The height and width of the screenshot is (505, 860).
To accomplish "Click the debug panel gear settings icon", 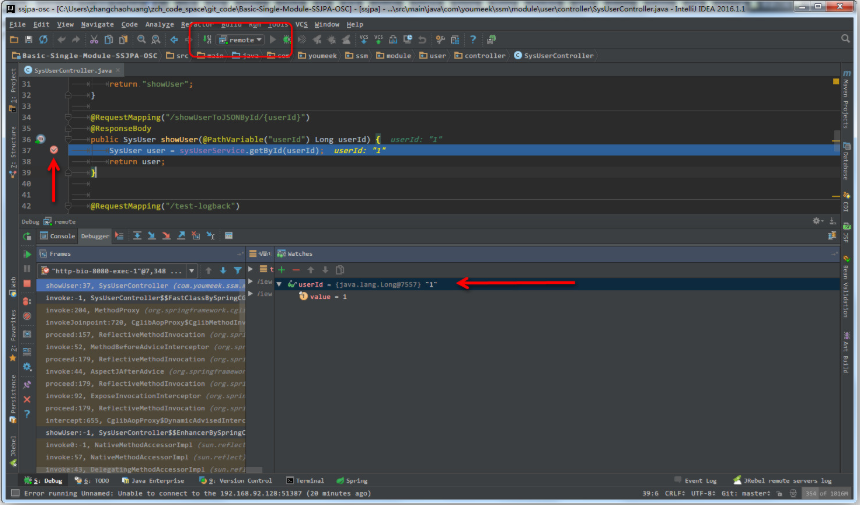I will 817,221.
